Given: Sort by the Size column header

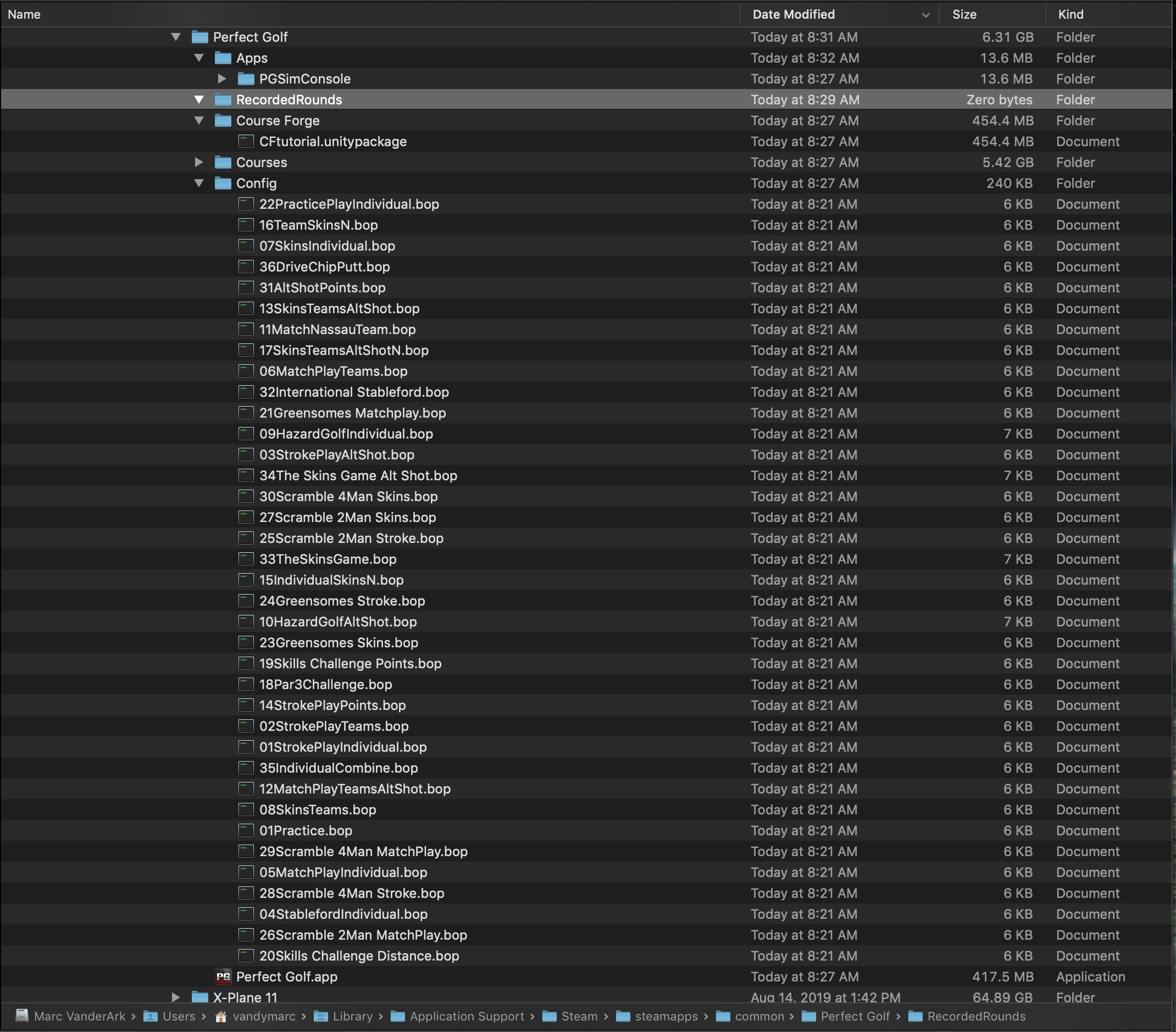Looking at the screenshot, I should (x=964, y=14).
